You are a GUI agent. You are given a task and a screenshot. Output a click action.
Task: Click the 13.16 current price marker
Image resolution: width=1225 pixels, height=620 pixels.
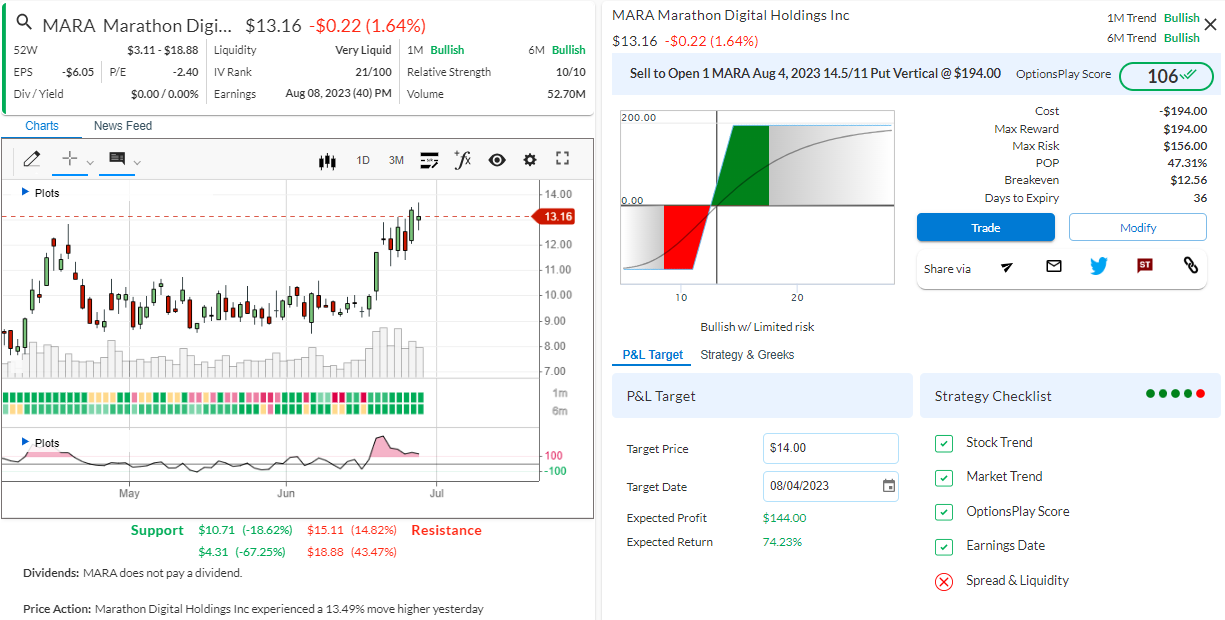click(x=554, y=216)
